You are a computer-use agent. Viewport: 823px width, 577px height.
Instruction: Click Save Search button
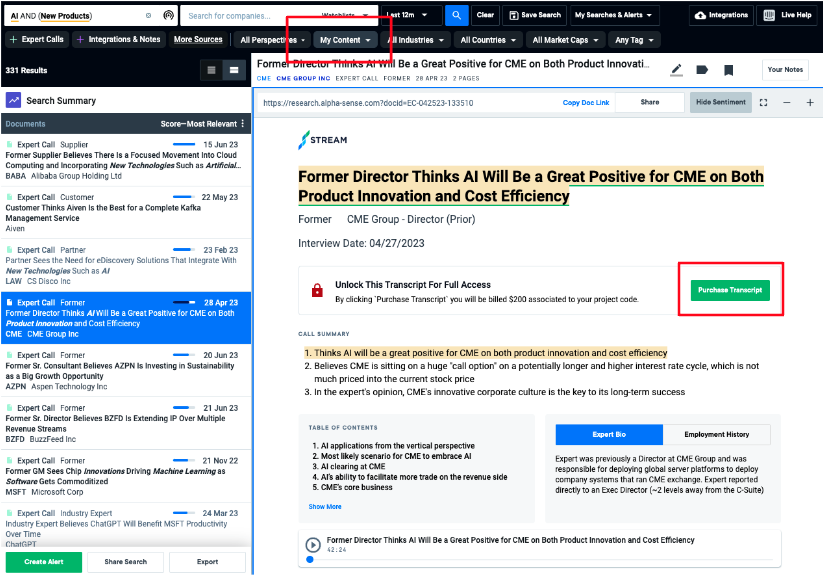coord(535,15)
